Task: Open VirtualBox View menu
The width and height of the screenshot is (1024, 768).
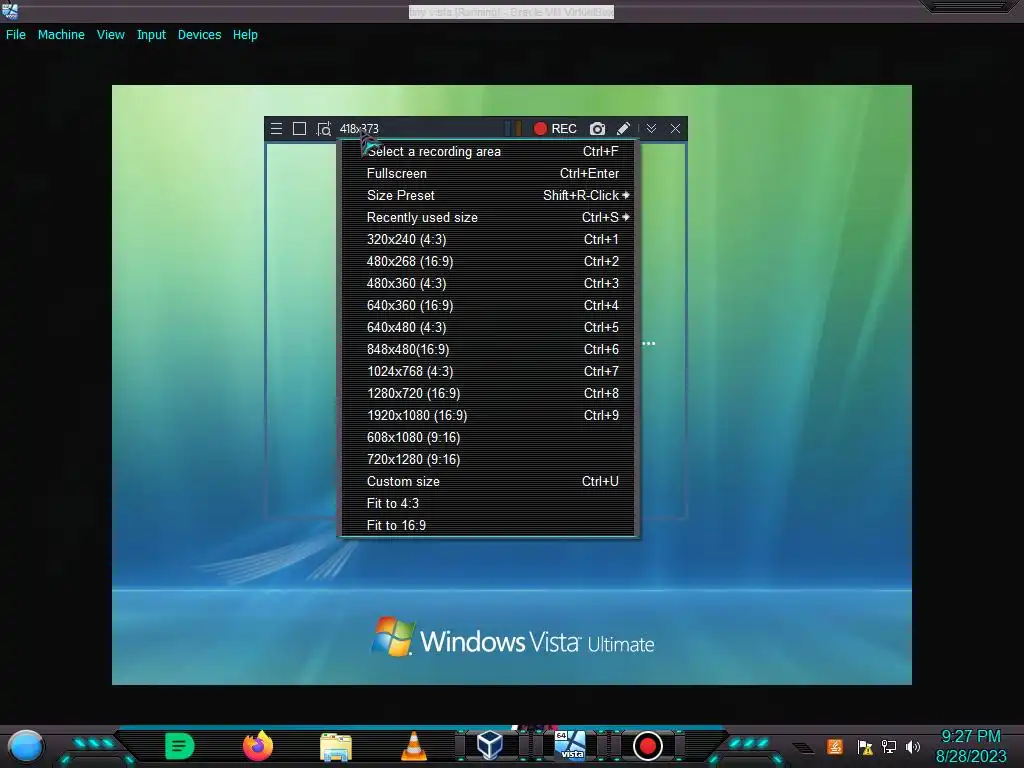Action: tap(110, 35)
